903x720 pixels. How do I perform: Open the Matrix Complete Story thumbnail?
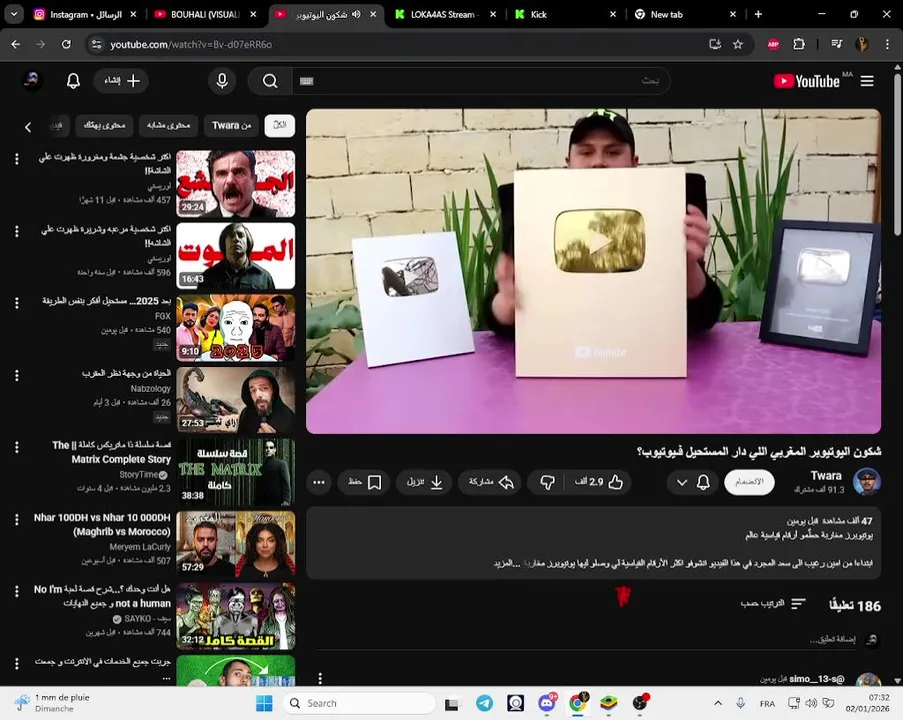(x=236, y=472)
